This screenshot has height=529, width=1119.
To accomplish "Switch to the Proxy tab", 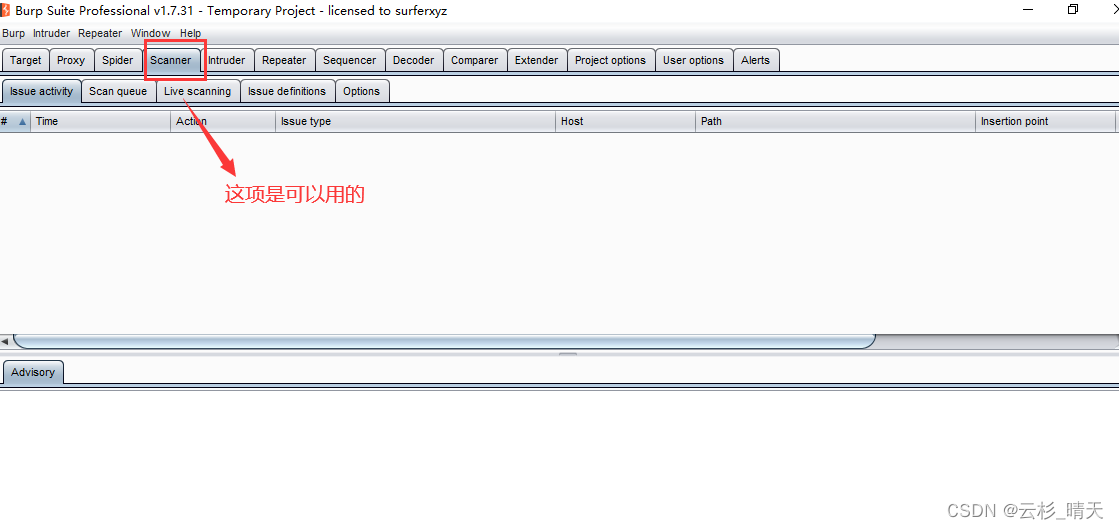I will pos(71,60).
